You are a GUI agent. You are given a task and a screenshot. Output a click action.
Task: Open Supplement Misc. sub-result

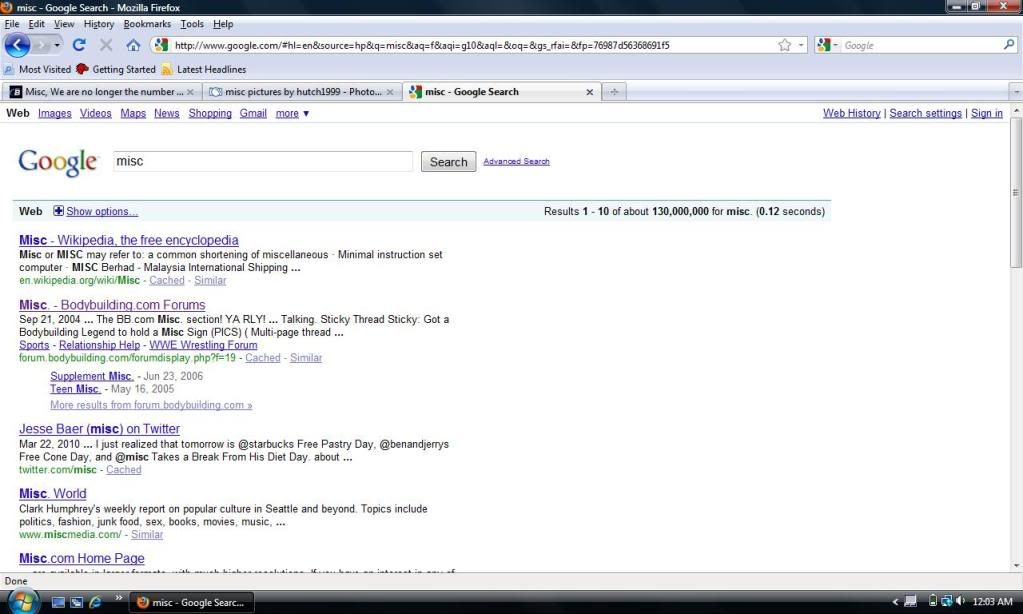(92, 376)
